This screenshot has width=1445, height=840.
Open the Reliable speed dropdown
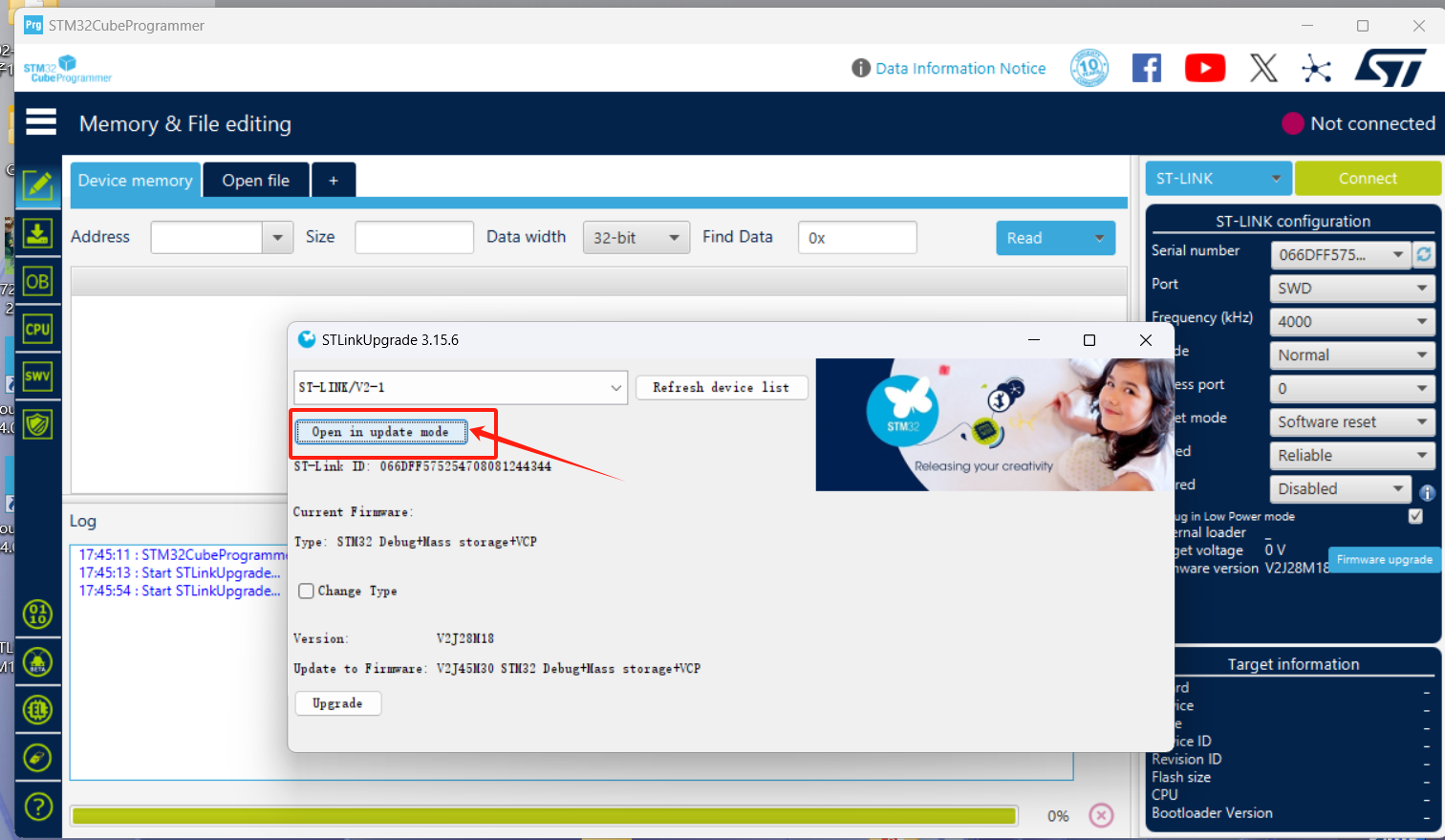click(x=1352, y=455)
